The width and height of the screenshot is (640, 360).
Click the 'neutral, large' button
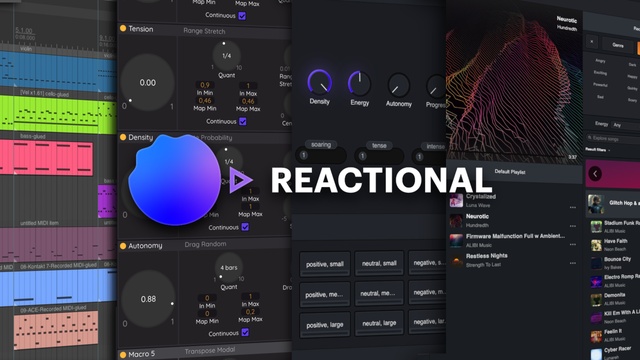click(379, 323)
